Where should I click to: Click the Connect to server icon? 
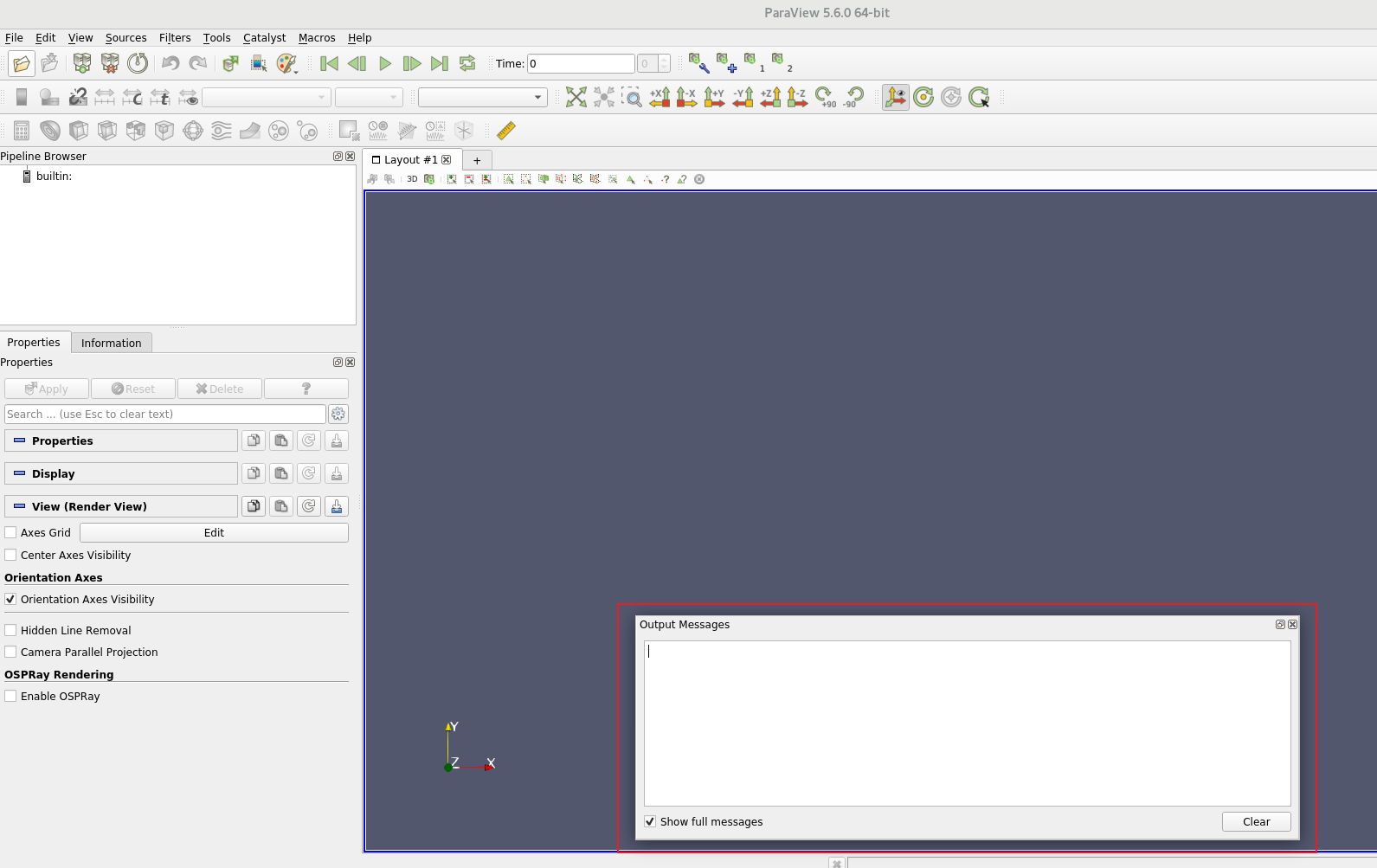[x=82, y=63]
